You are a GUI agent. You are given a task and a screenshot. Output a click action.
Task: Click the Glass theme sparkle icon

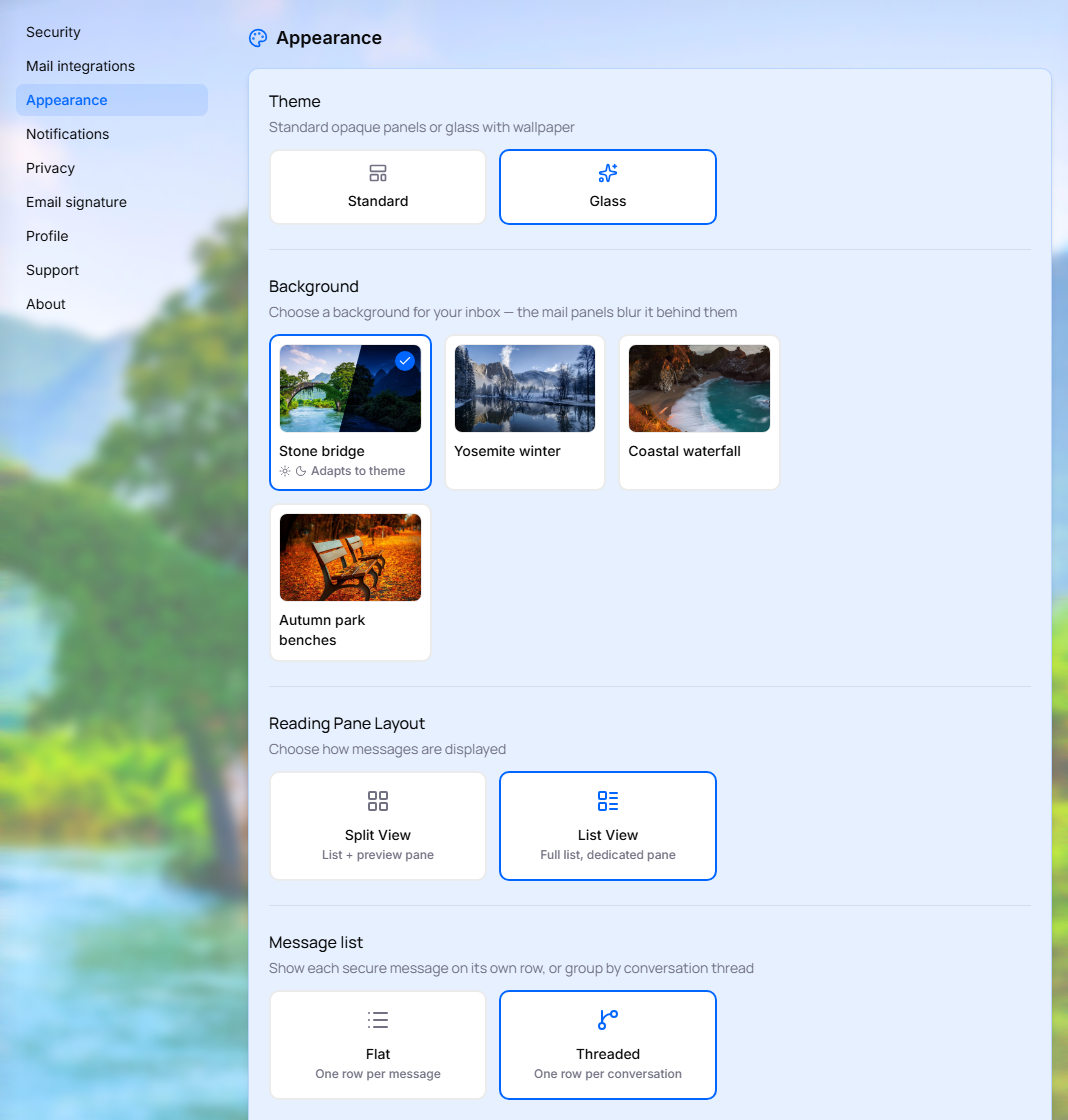coord(608,173)
